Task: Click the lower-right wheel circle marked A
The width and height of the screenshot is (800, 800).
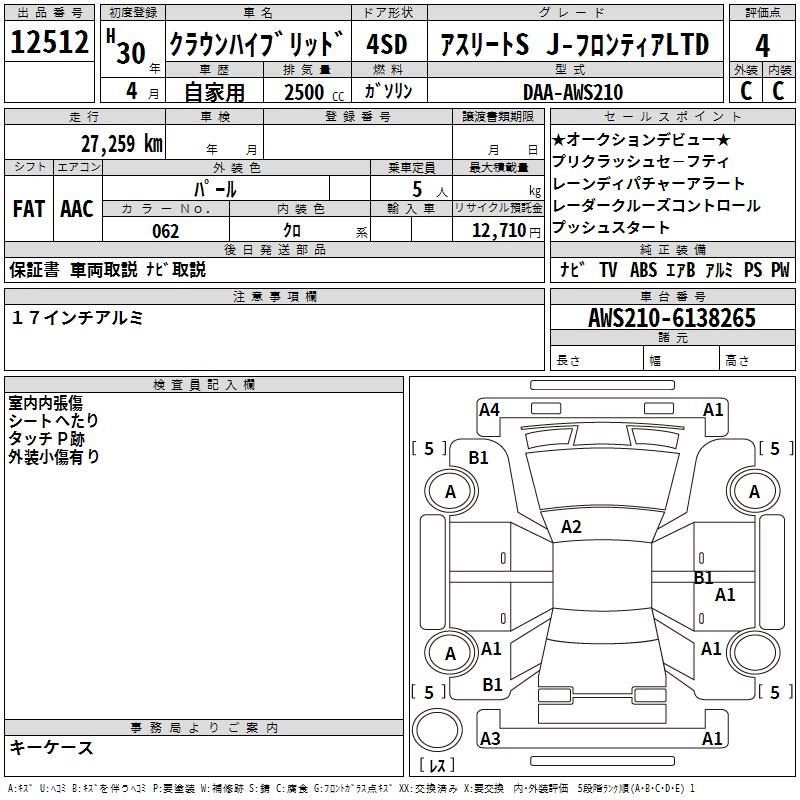Action: (x=754, y=653)
